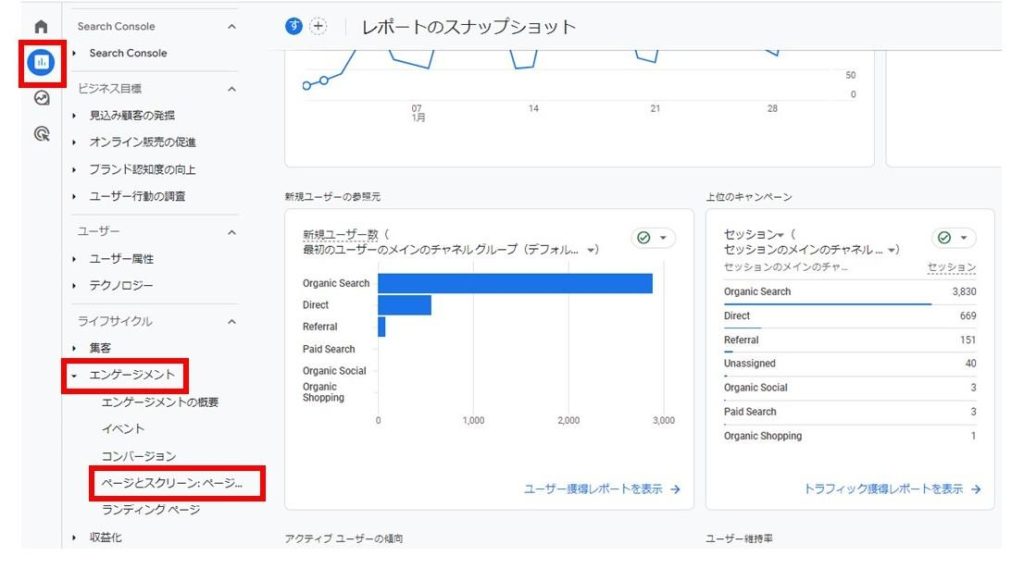1024x569 pixels.
Task: Open the セッションのメインのチャネル dimension dropdown
Action: tap(891, 250)
